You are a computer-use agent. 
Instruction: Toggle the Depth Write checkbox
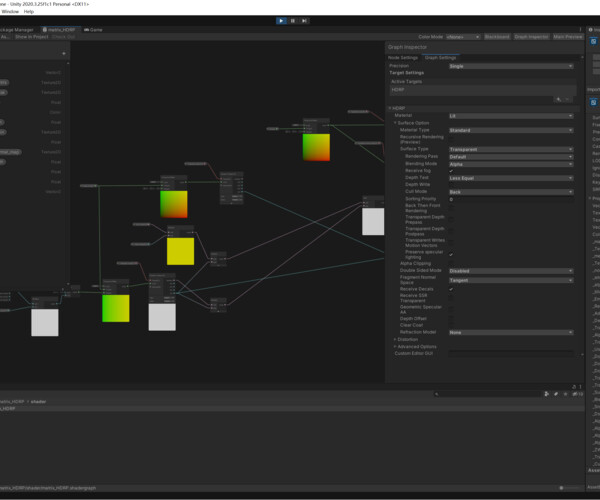[451, 185]
